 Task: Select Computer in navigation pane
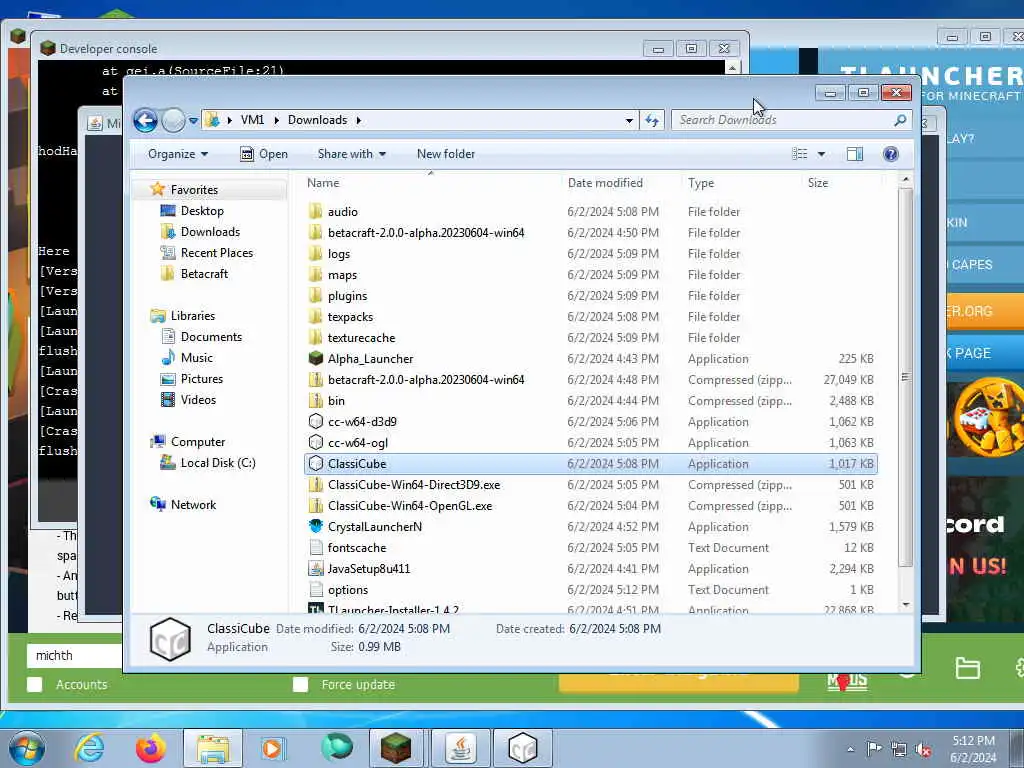pyautogui.click(x=197, y=441)
